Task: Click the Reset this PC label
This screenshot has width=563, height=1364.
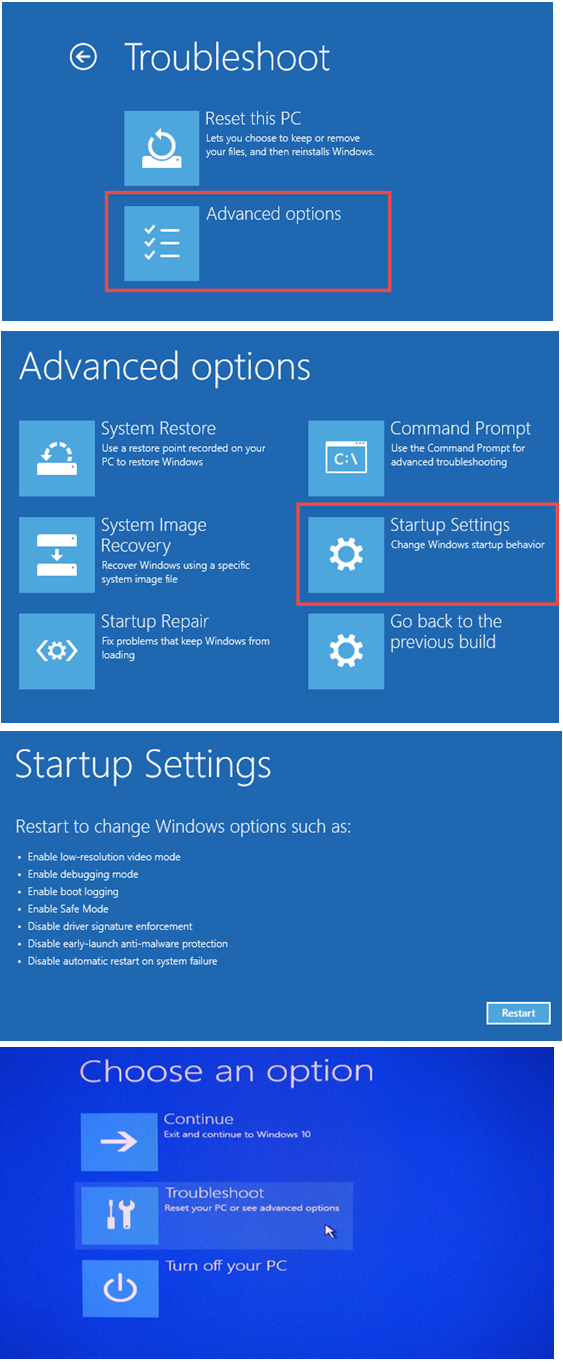Action: tap(252, 119)
